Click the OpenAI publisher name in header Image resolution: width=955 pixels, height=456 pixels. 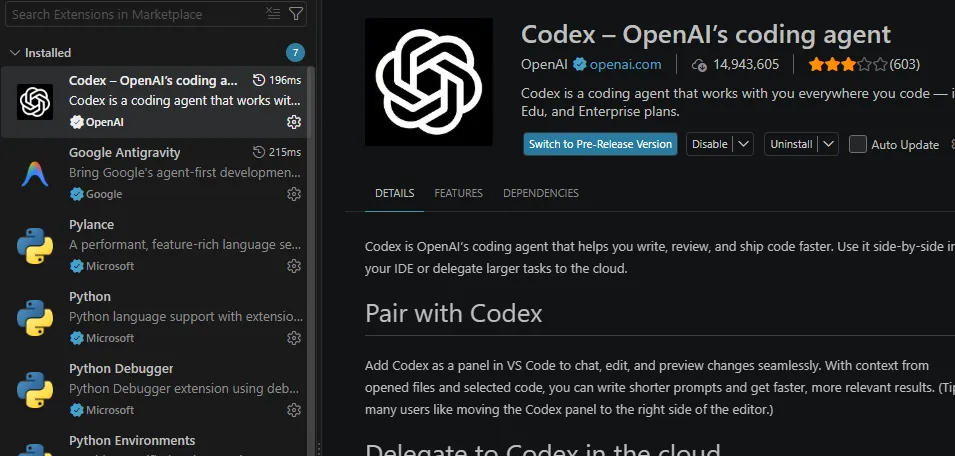544,64
